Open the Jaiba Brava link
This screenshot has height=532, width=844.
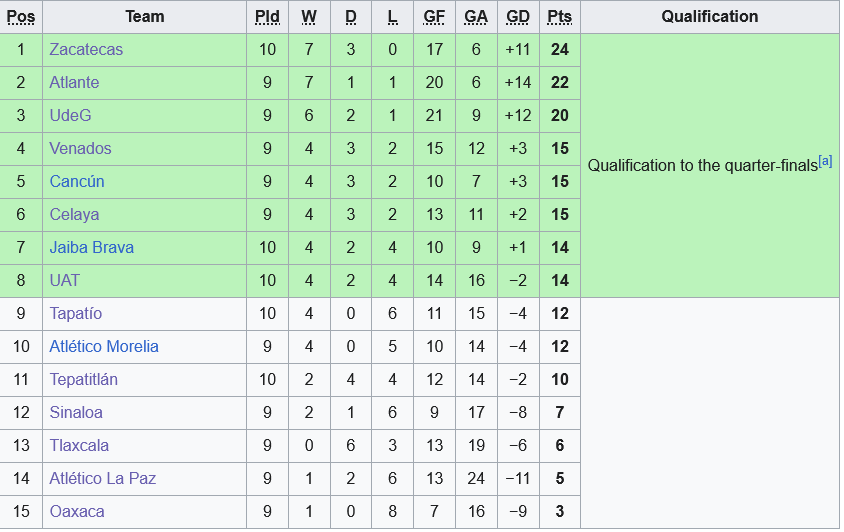coord(91,248)
